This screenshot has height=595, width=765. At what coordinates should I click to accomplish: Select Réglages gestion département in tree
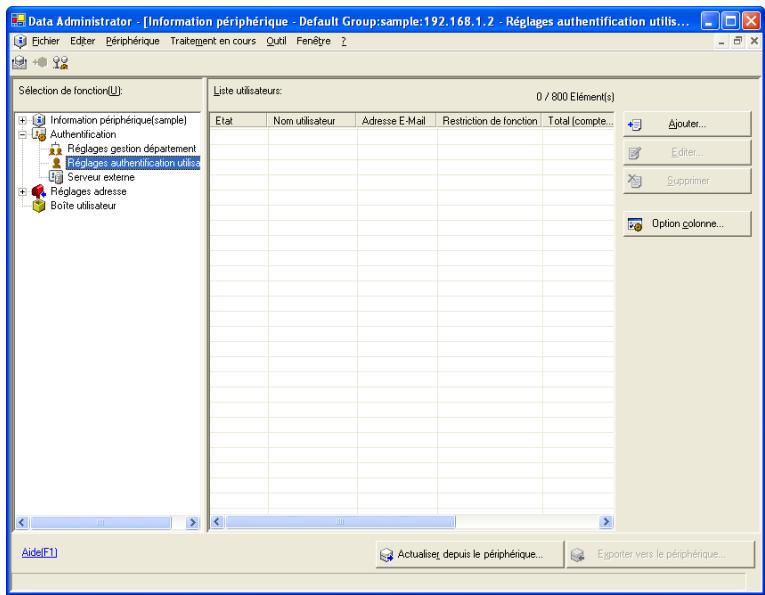pos(132,148)
